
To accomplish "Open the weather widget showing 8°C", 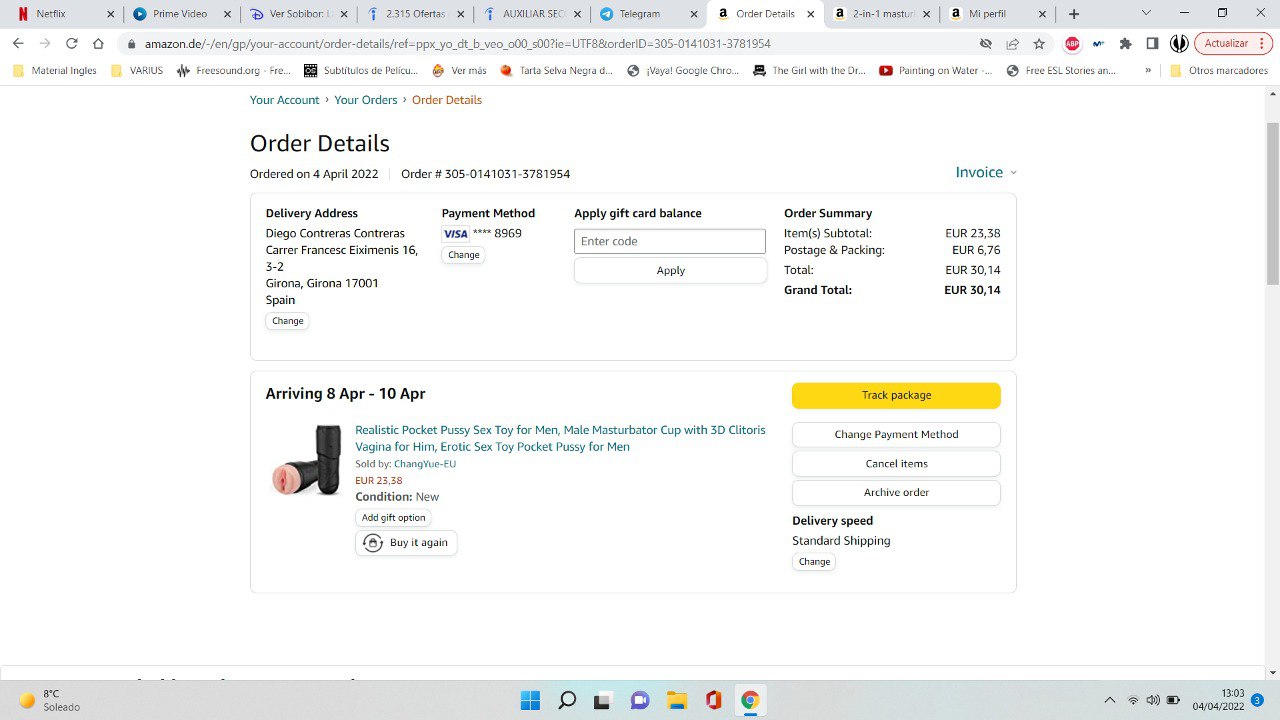I will tap(50, 700).
